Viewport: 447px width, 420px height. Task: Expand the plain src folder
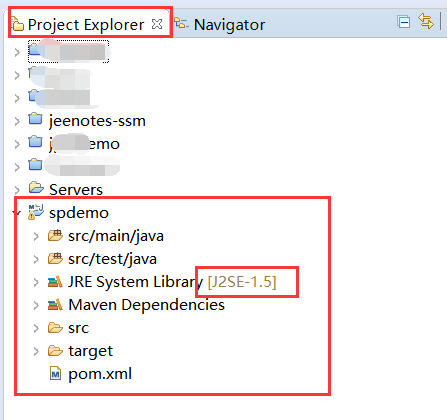click(x=36, y=328)
